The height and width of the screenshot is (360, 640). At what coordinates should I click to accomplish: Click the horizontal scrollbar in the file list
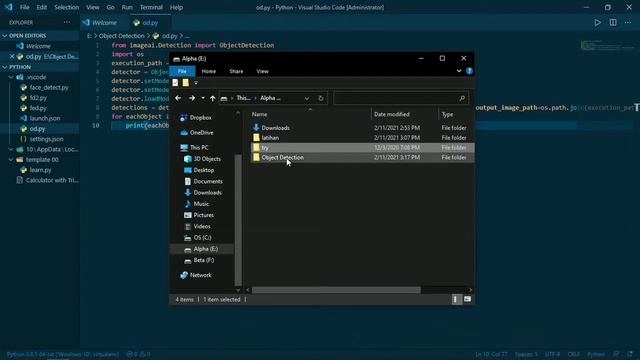(x=336, y=290)
